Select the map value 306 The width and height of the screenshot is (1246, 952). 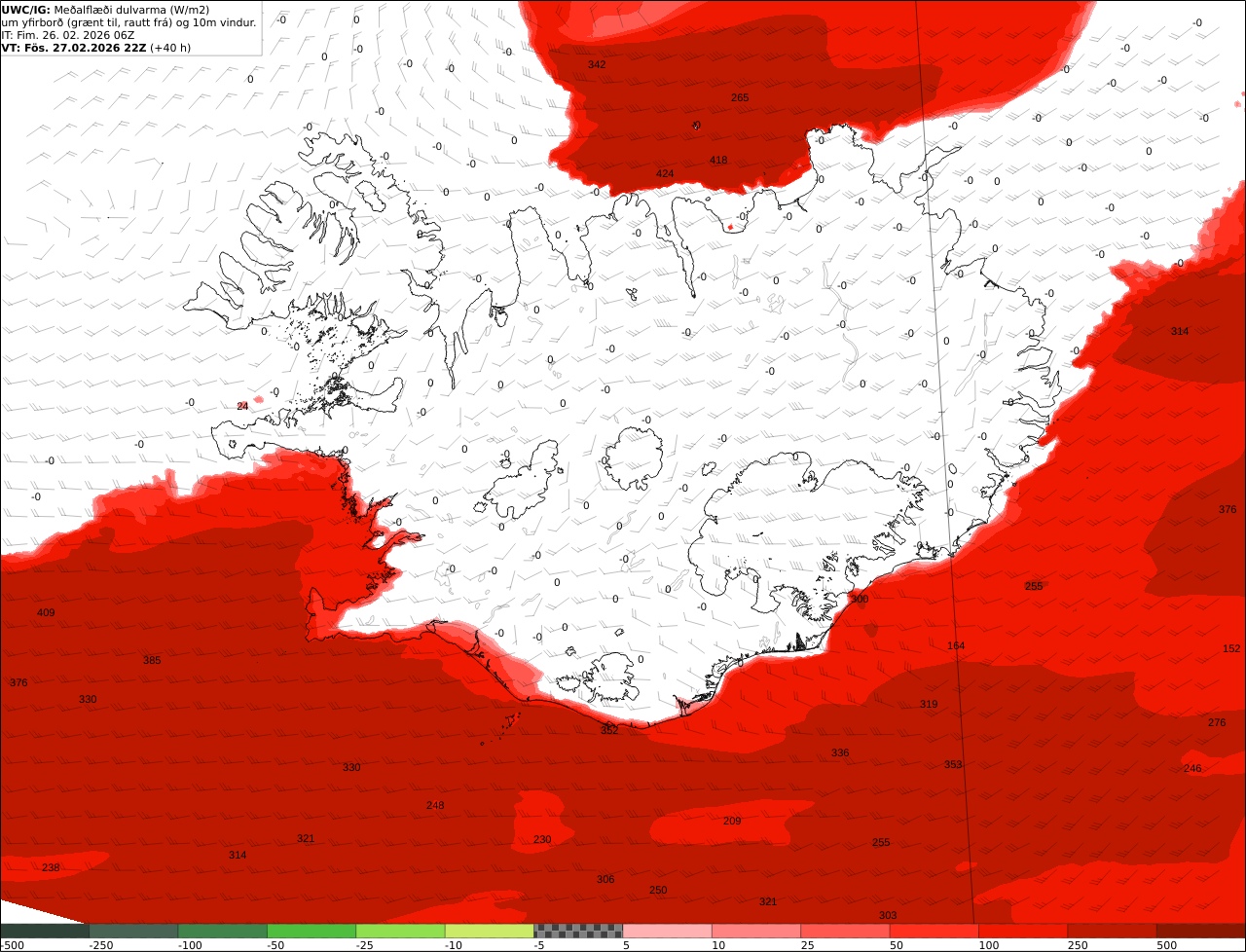coord(605,879)
